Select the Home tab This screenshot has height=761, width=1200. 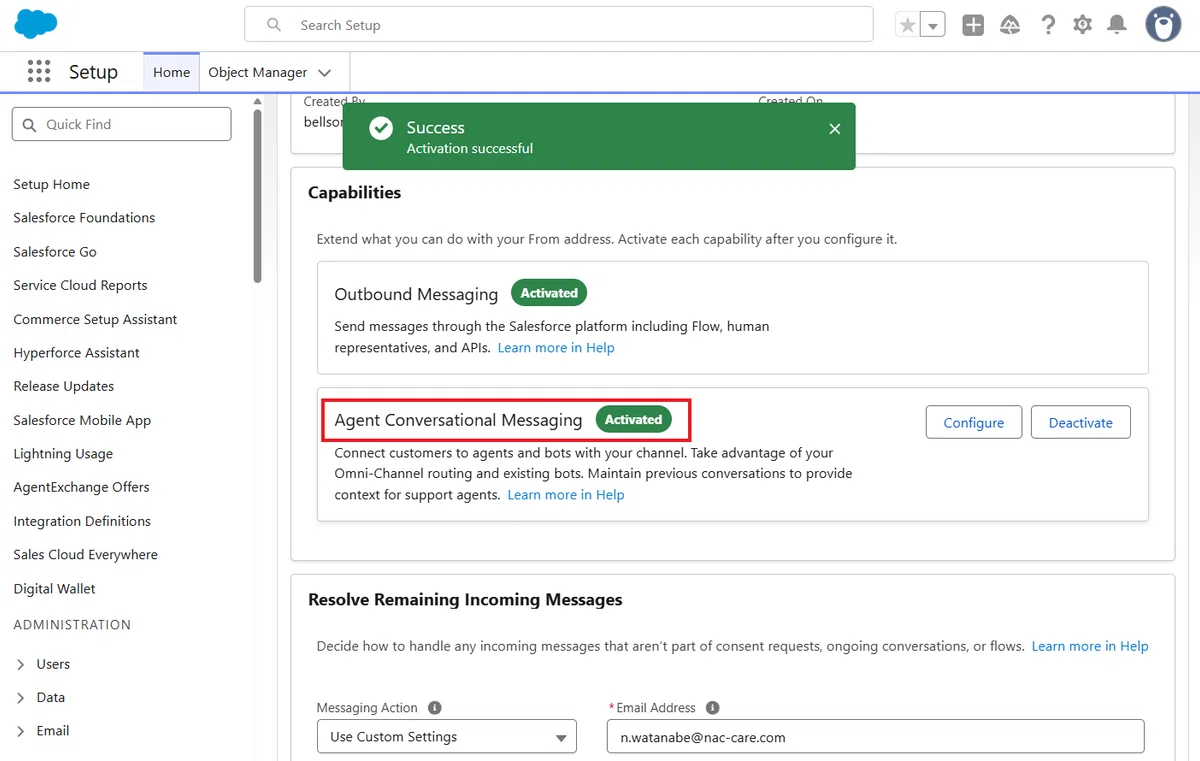tap(171, 72)
